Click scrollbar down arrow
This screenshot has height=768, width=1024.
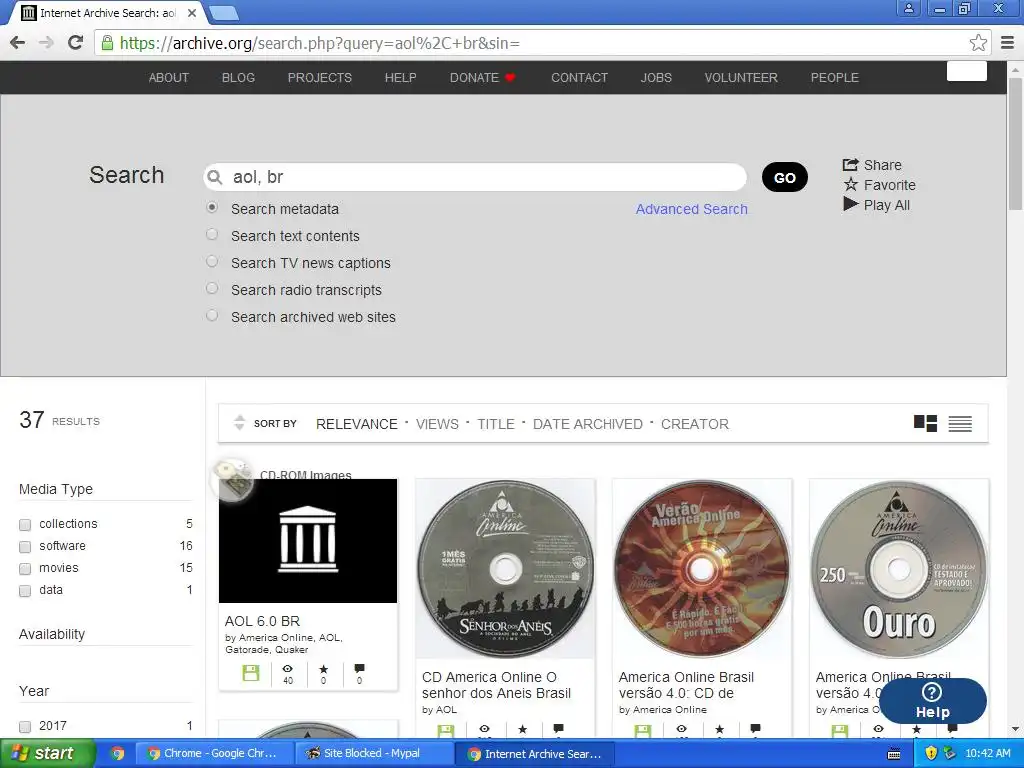click(1015, 729)
